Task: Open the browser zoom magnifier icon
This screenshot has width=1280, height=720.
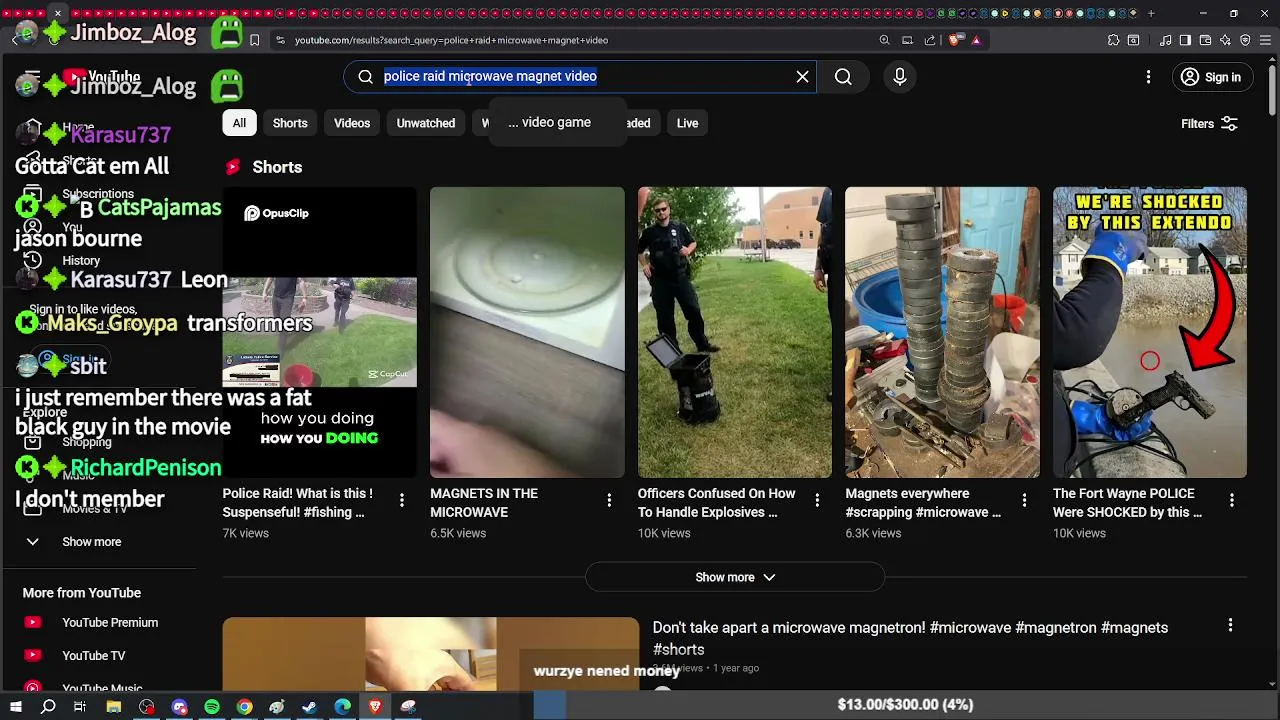Action: 884,40
